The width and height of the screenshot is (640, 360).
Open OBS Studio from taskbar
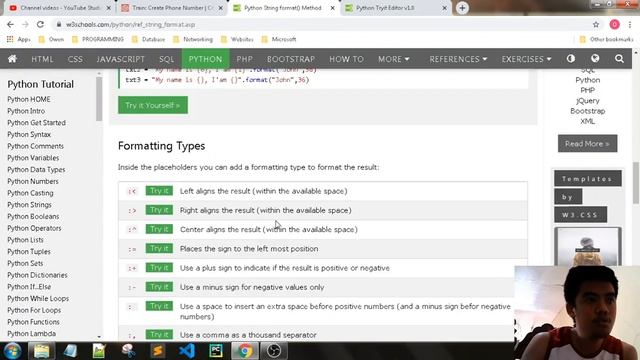[273, 351]
